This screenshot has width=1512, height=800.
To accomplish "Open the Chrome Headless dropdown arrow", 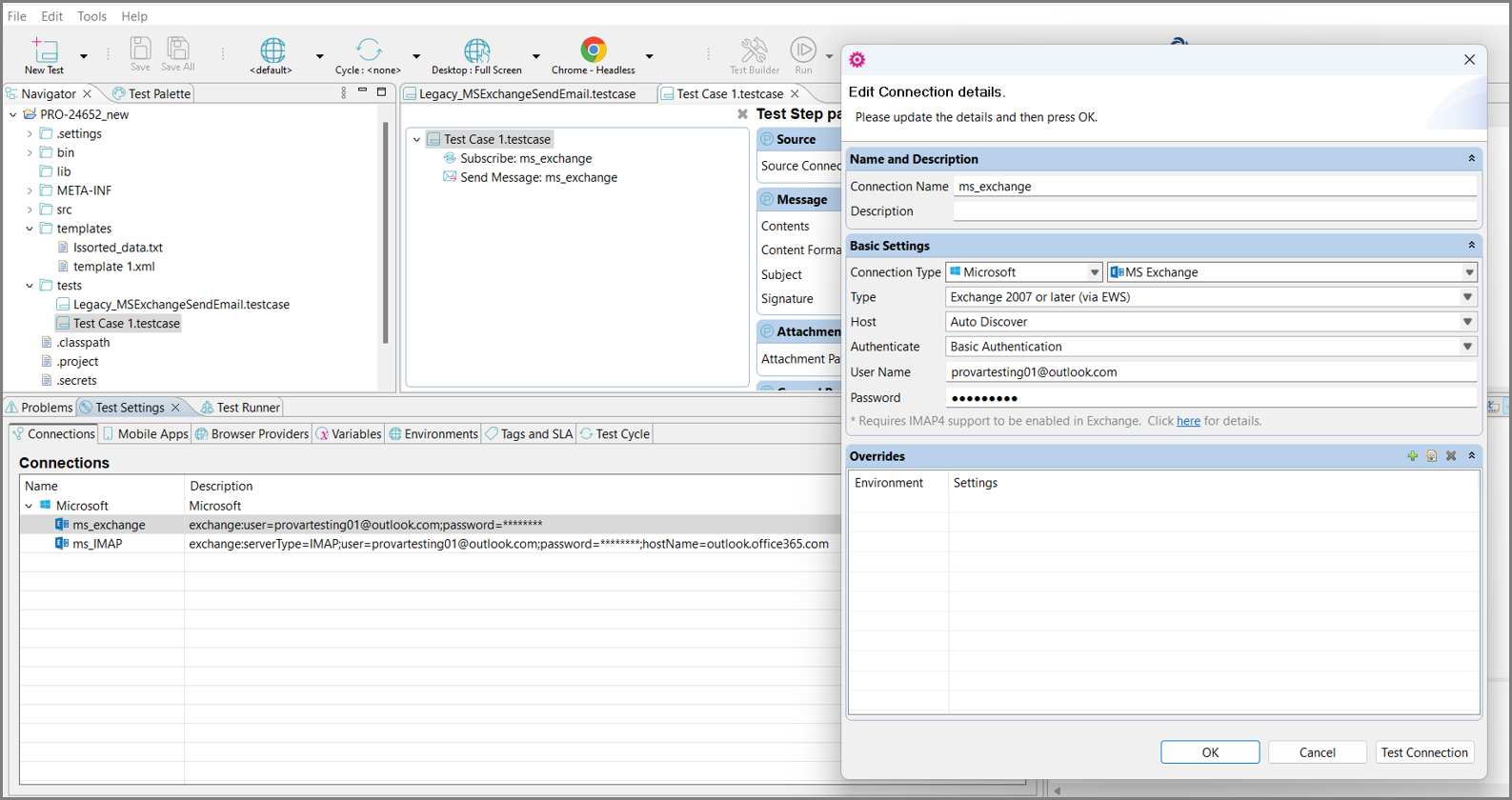I will (x=650, y=56).
